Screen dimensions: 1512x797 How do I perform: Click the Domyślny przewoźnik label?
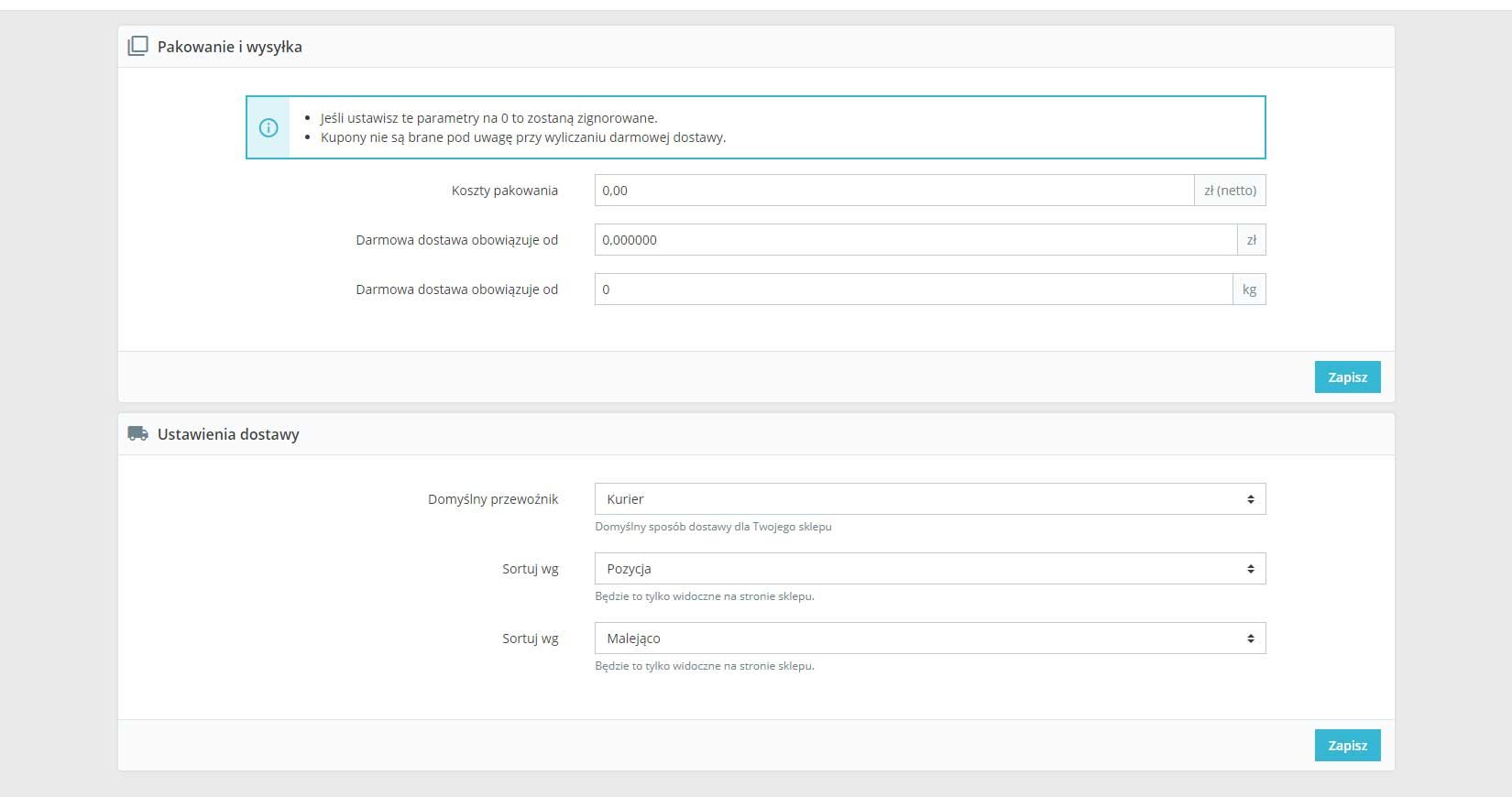(x=493, y=499)
